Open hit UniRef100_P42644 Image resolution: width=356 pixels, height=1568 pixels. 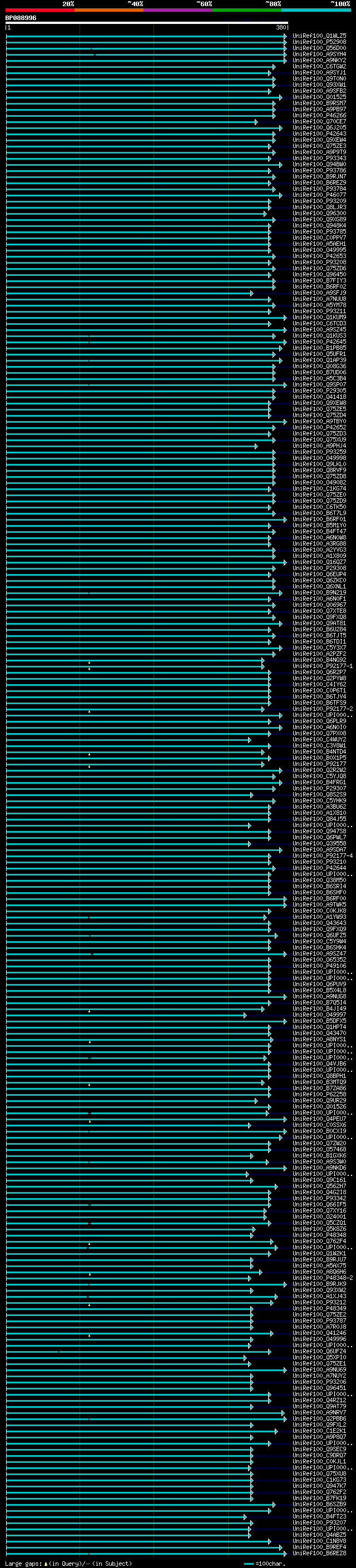[319, 869]
